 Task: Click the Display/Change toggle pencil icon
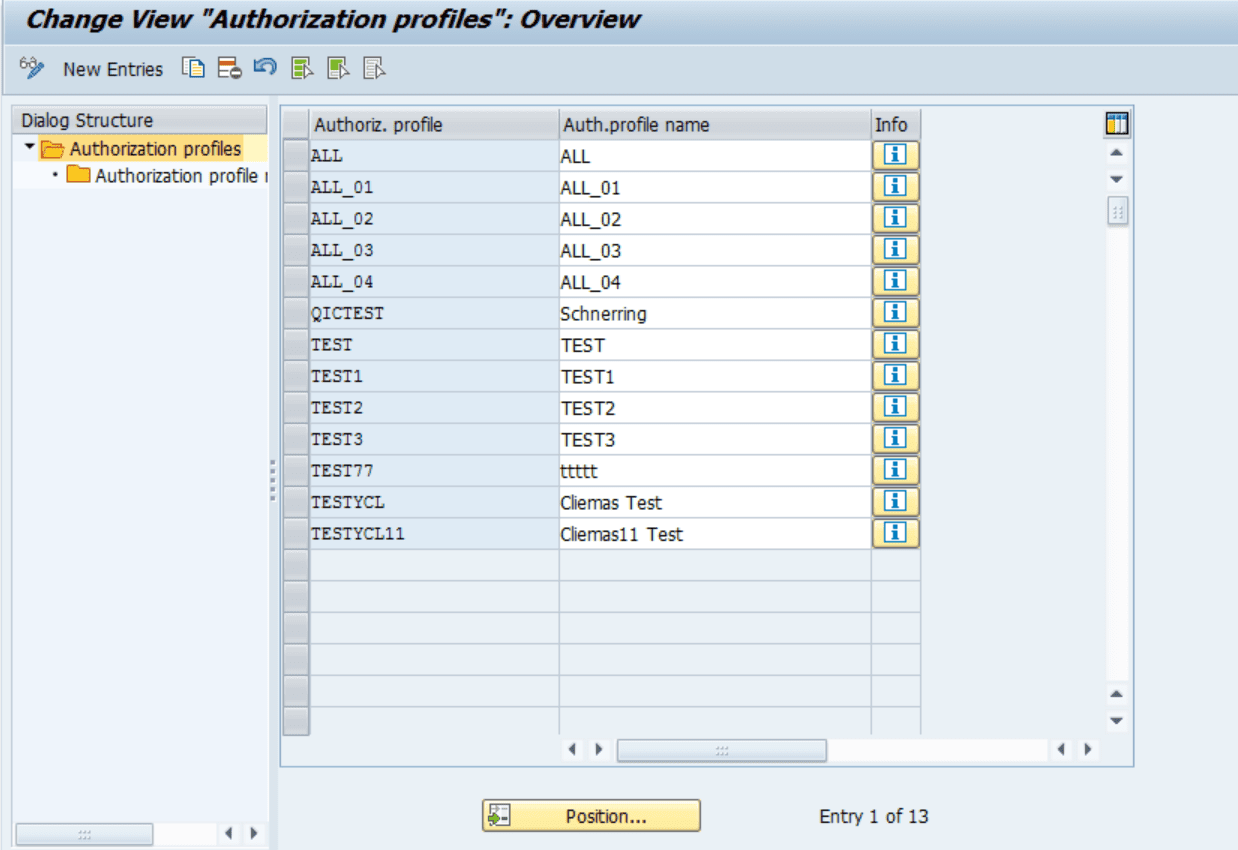pyautogui.click(x=32, y=68)
